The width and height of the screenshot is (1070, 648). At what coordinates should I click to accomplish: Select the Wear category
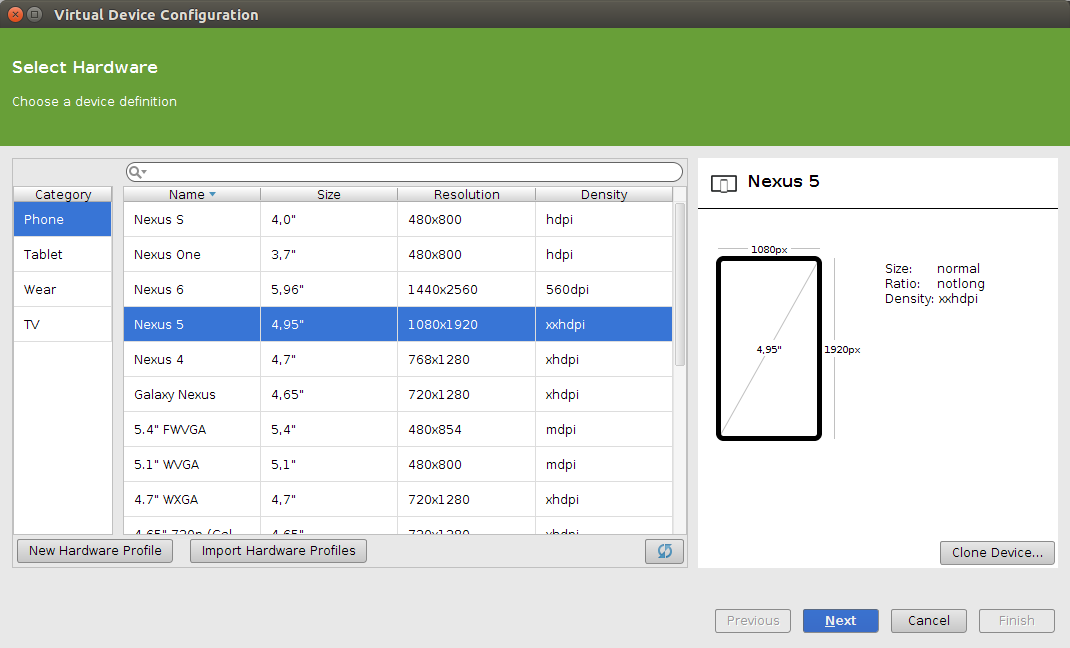(x=63, y=289)
